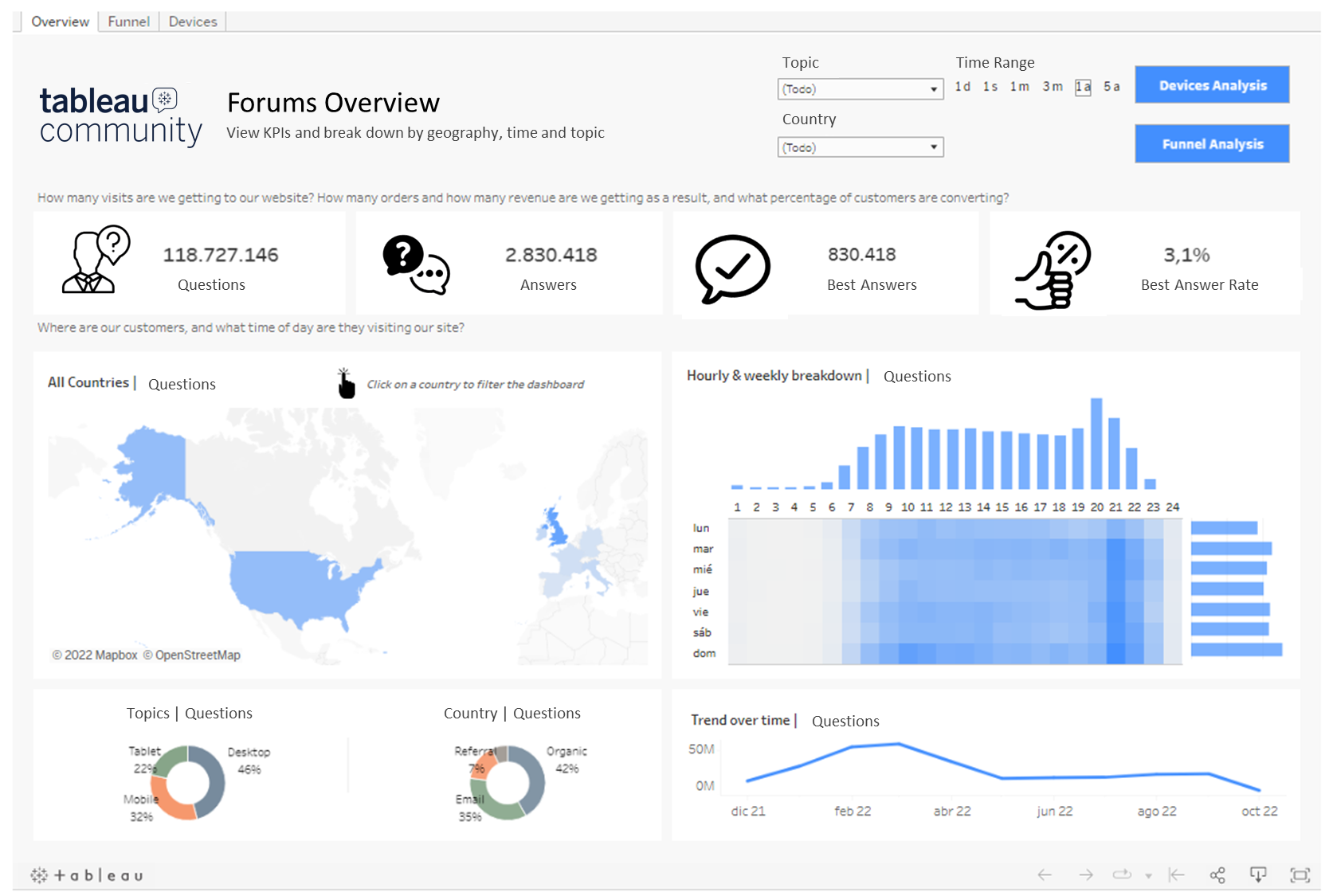Open the Country filter dropdown

click(x=933, y=147)
